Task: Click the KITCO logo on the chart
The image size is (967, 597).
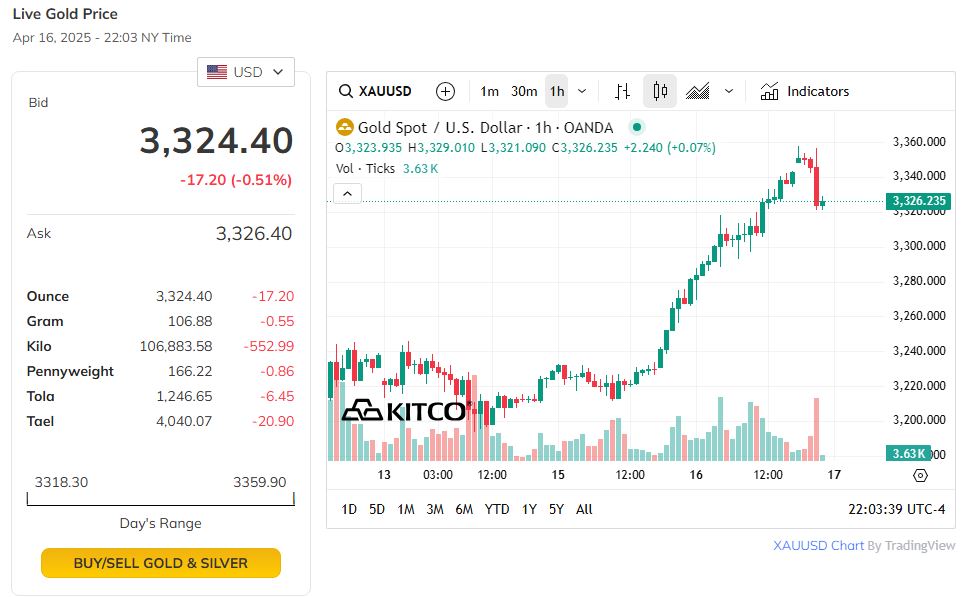Action: (407, 411)
